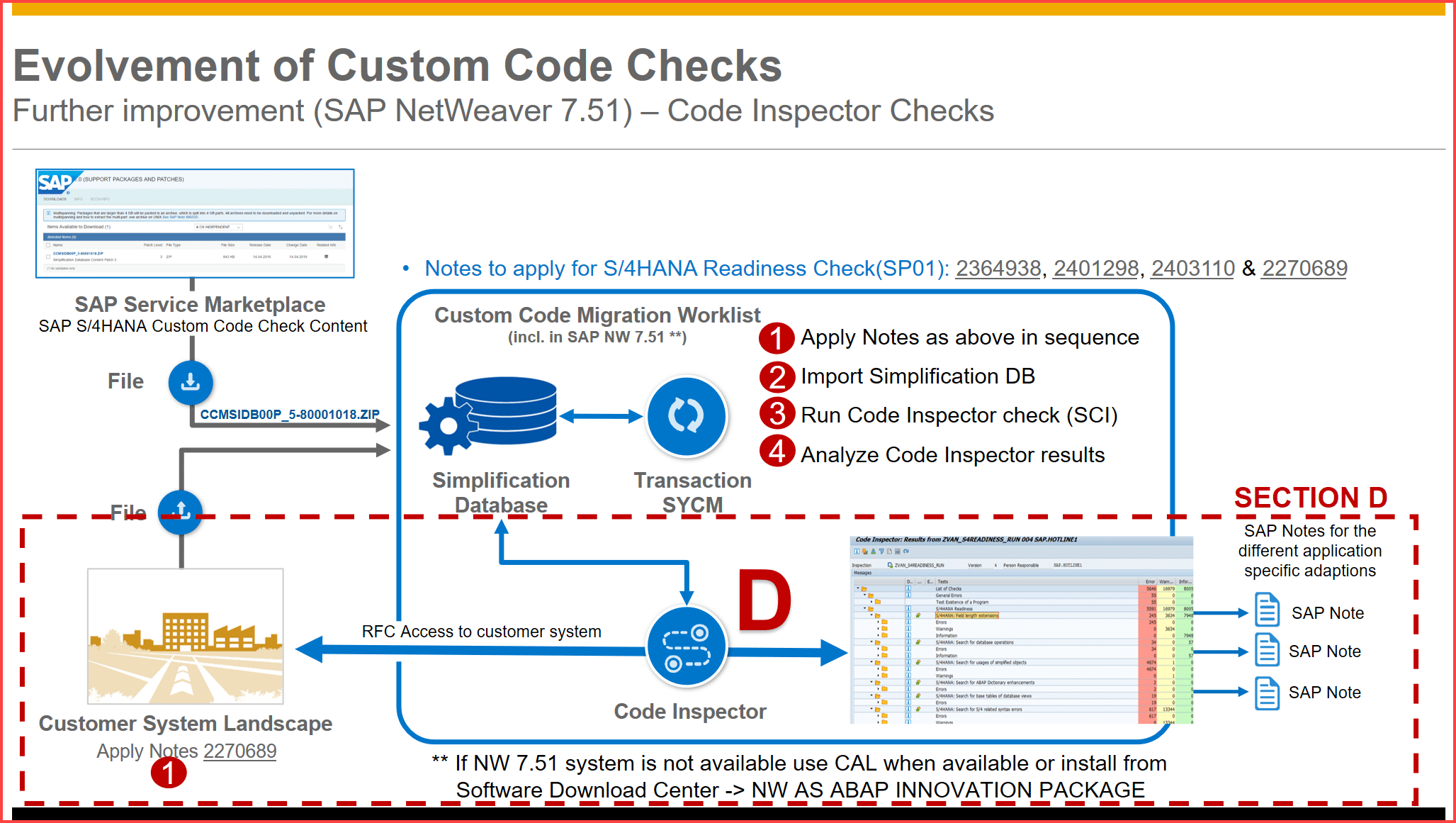The width and height of the screenshot is (1456, 823).
Task: Click the file upload icon above Customer System Landscape
Action: coord(180,512)
